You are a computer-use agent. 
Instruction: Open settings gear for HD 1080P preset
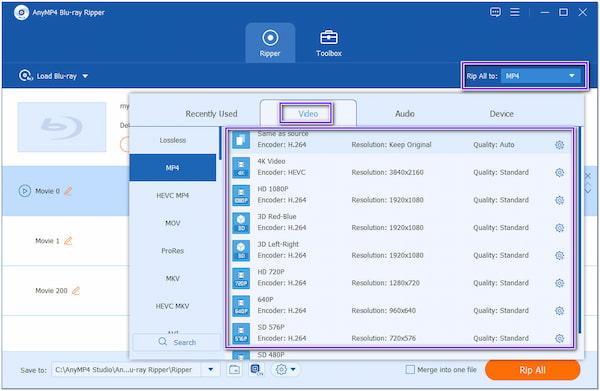[559, 200]
